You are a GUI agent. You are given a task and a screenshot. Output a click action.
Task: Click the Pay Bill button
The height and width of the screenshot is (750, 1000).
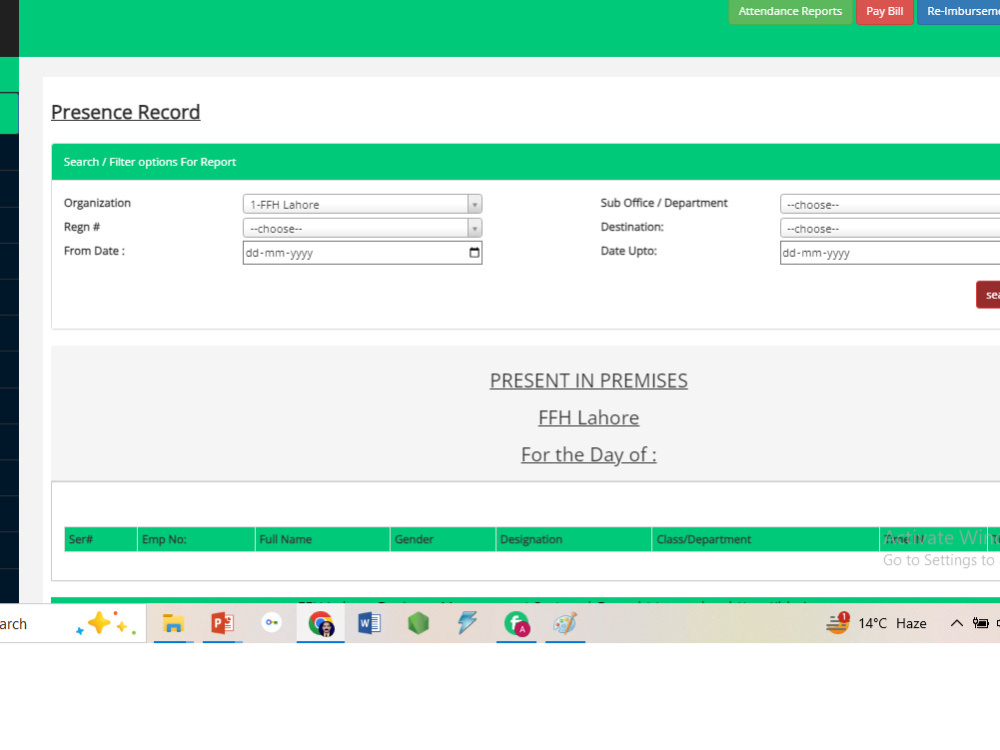coord(885,11)
